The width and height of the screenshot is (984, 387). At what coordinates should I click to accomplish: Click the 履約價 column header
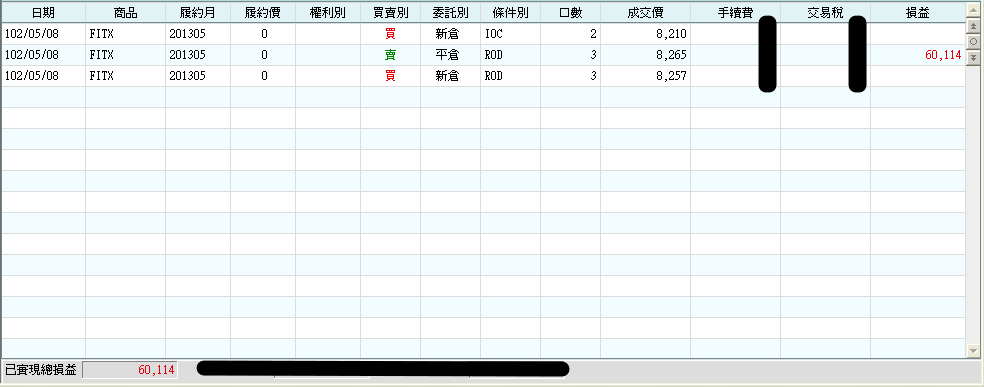pos(263,12)
